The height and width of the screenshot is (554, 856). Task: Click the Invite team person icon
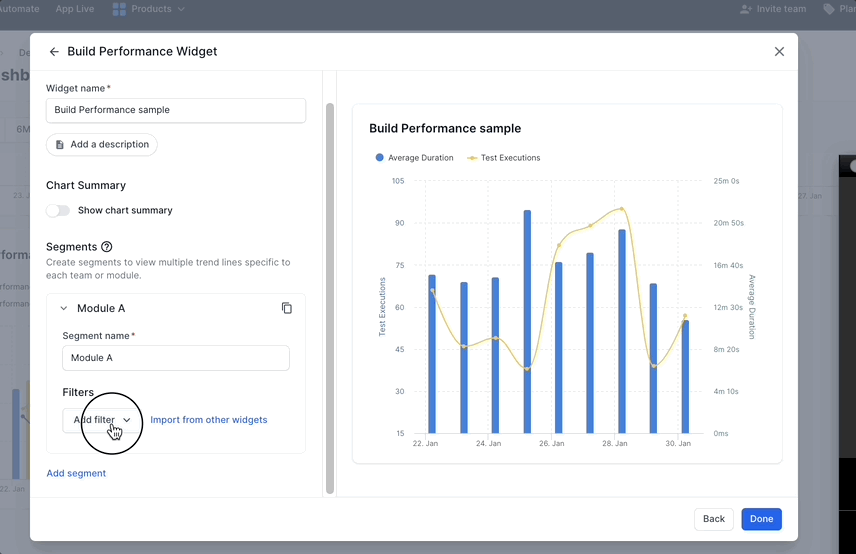pos(745,9)
